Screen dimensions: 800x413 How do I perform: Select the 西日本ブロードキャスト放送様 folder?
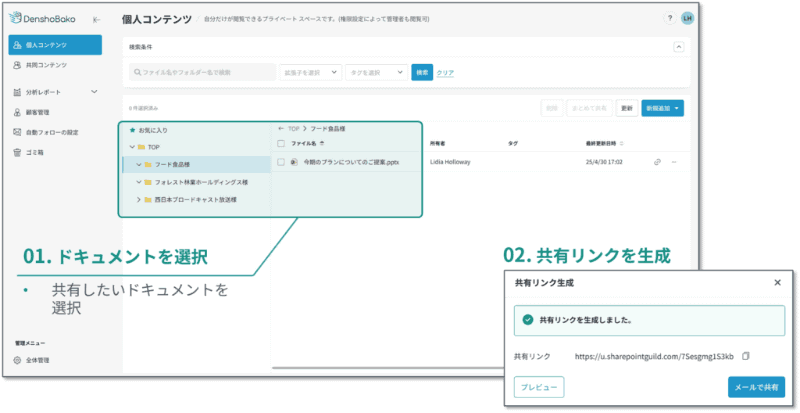pyautogui.click(x=196, y=200)
